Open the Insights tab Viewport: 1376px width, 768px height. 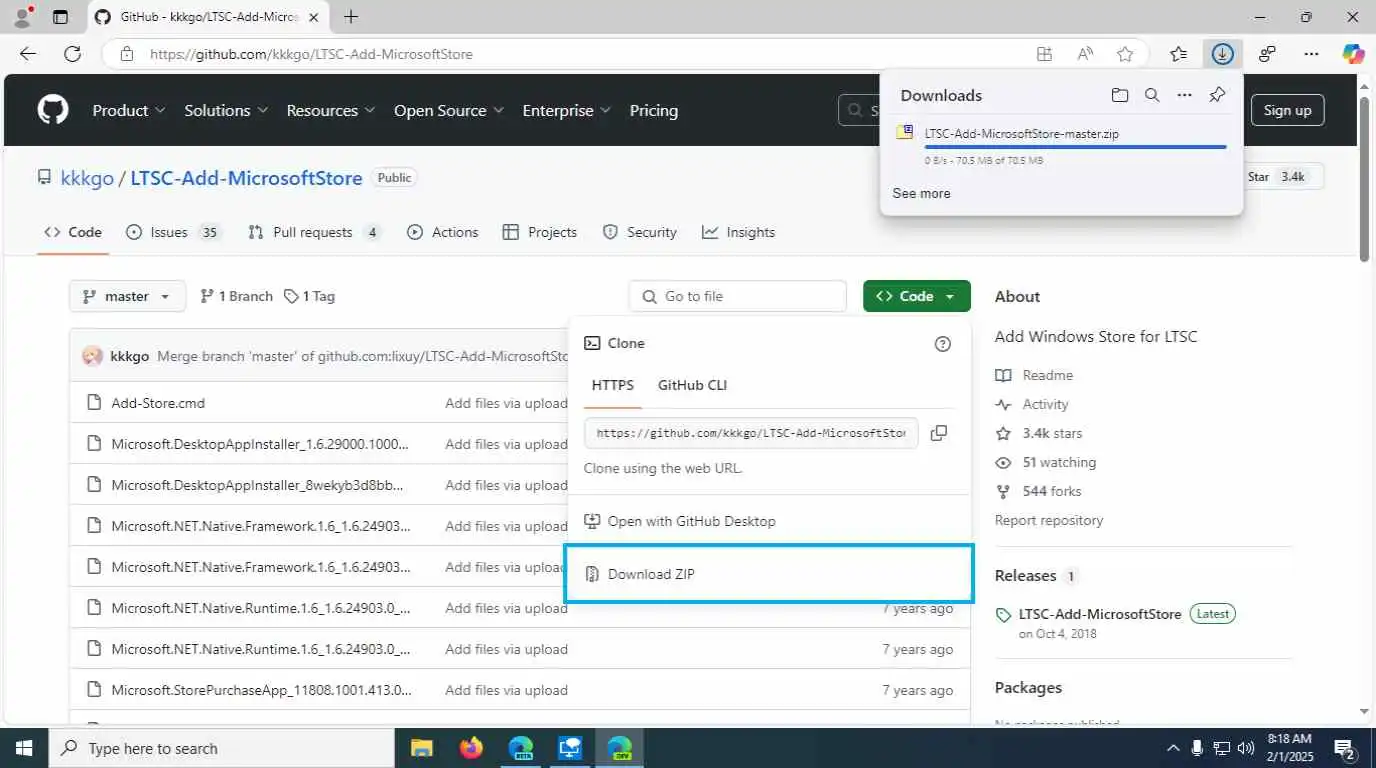tap(739, 232)
